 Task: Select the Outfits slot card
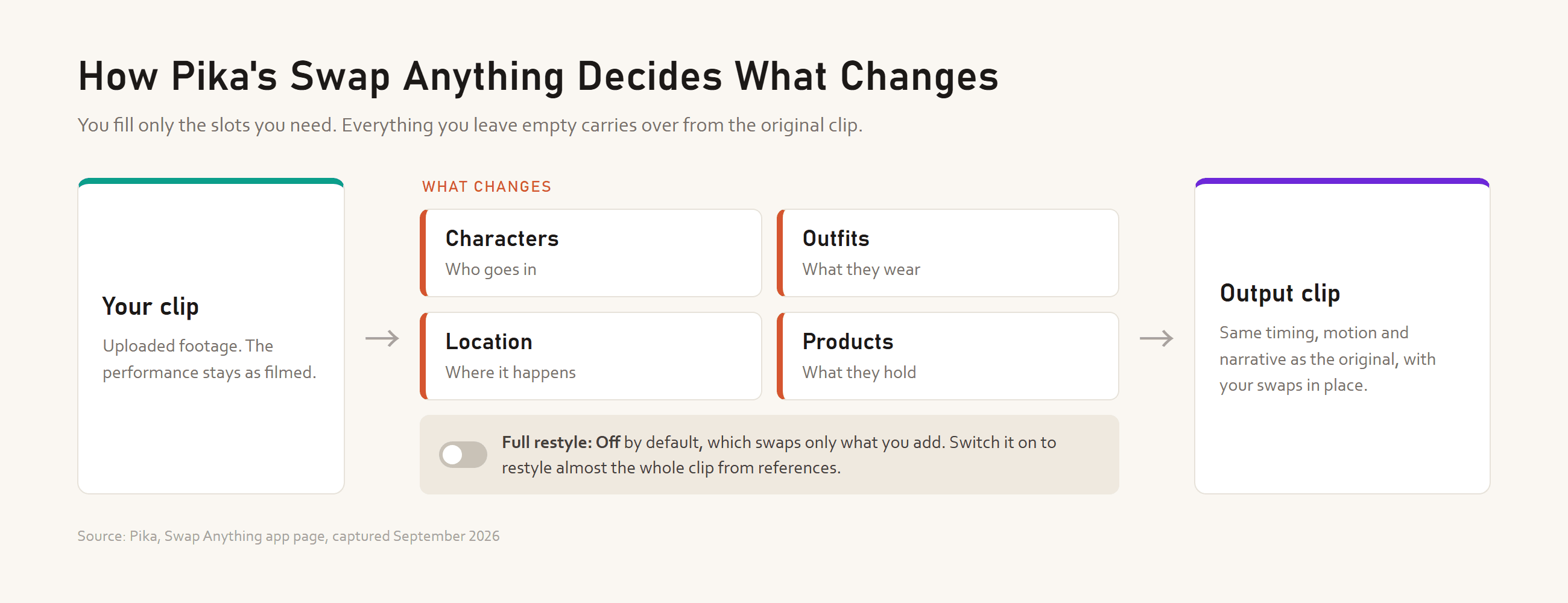948,253
